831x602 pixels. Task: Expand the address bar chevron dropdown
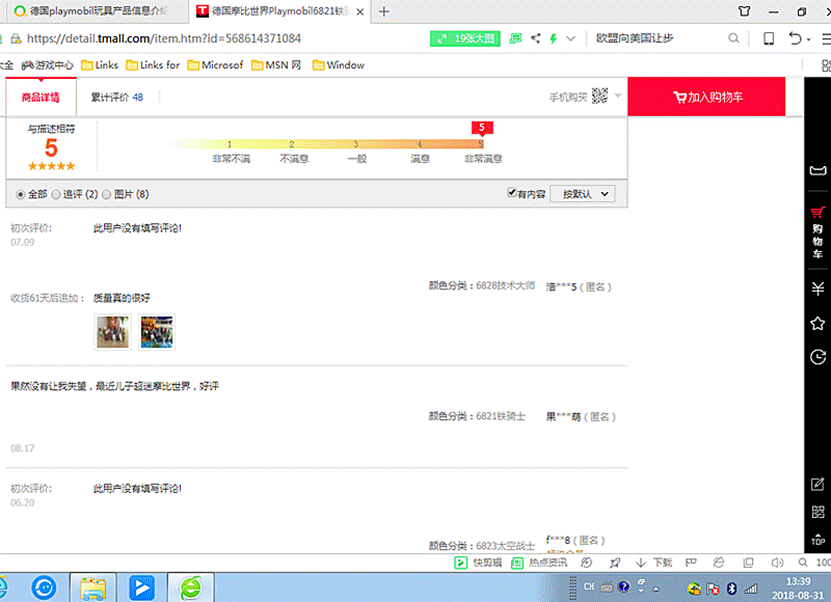click(x=570, y=38)
